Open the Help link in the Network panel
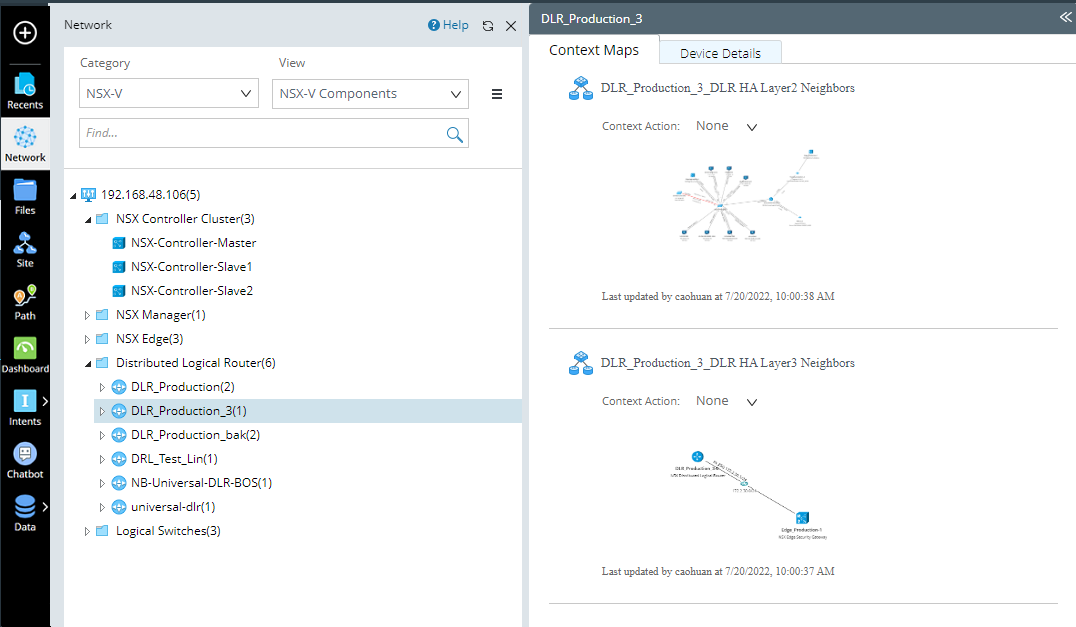The height and width of the screenshot is (627, 1076). 448,25
